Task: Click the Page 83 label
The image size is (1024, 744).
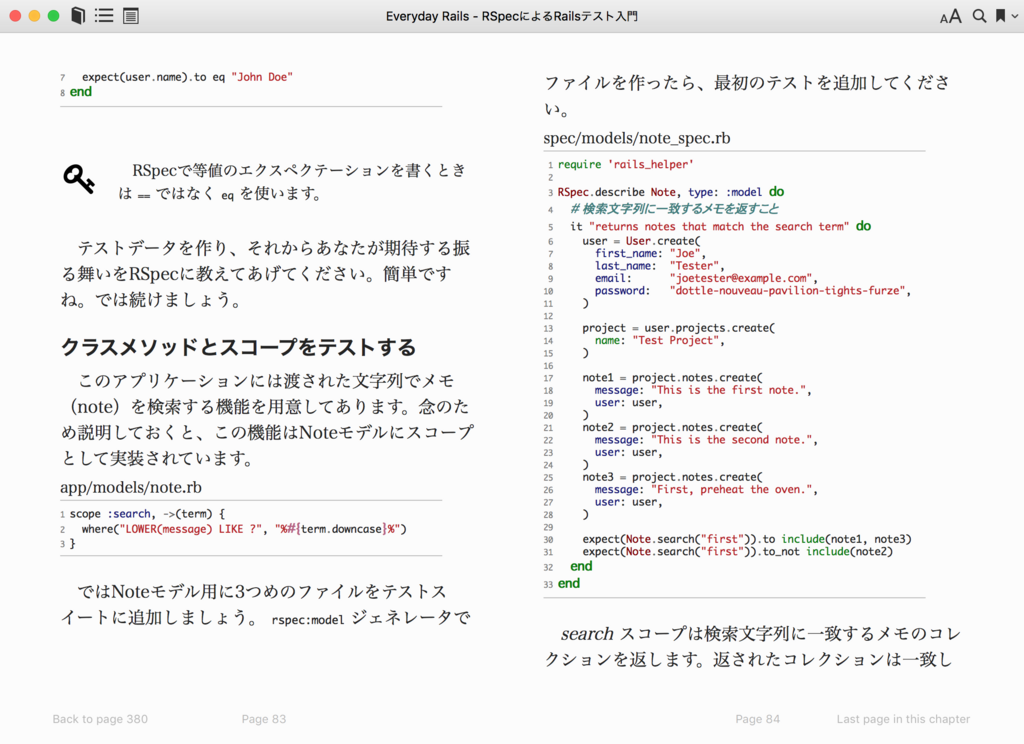Action: coord(264,719)
